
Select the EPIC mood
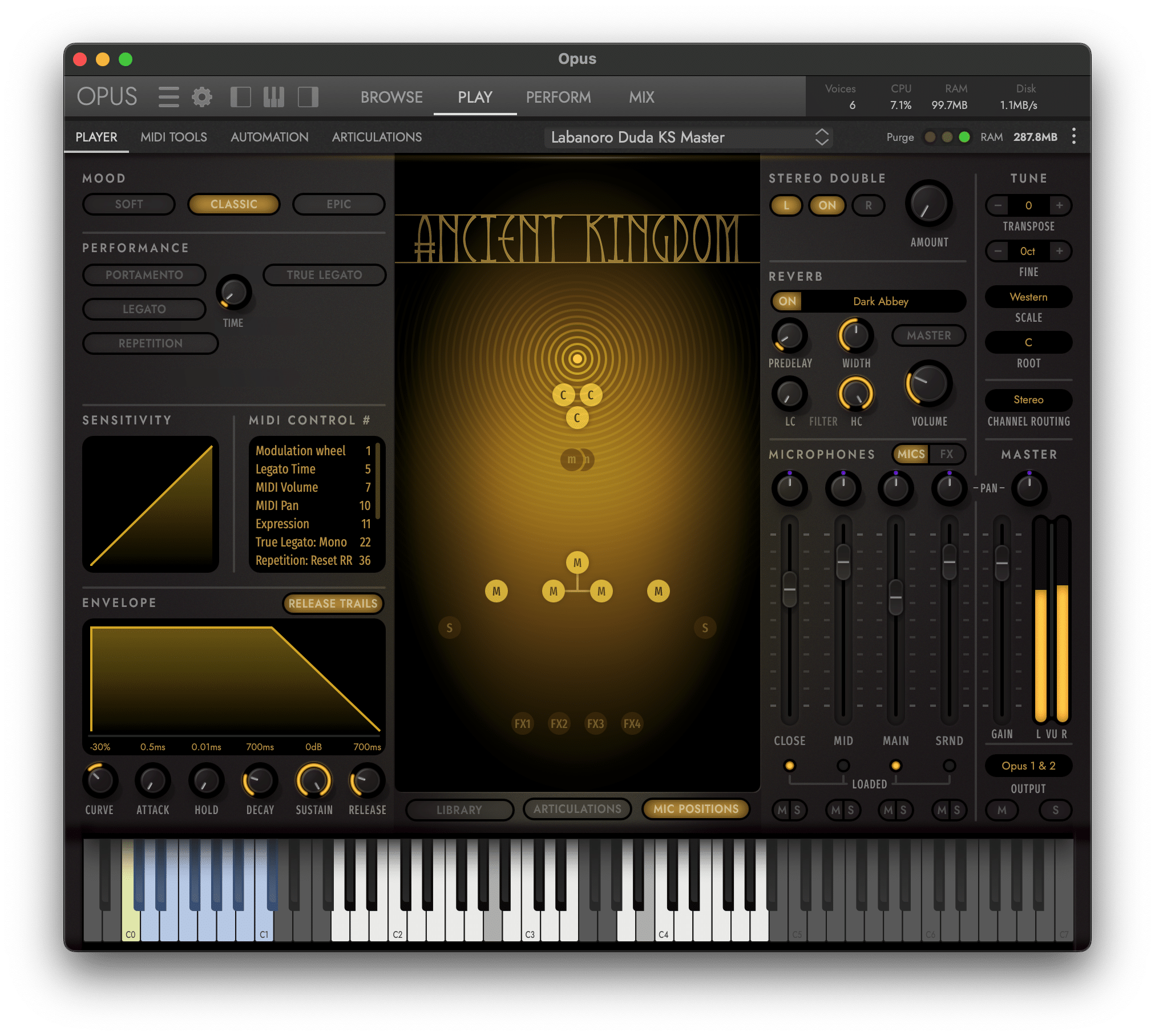(x=339, y=204)
